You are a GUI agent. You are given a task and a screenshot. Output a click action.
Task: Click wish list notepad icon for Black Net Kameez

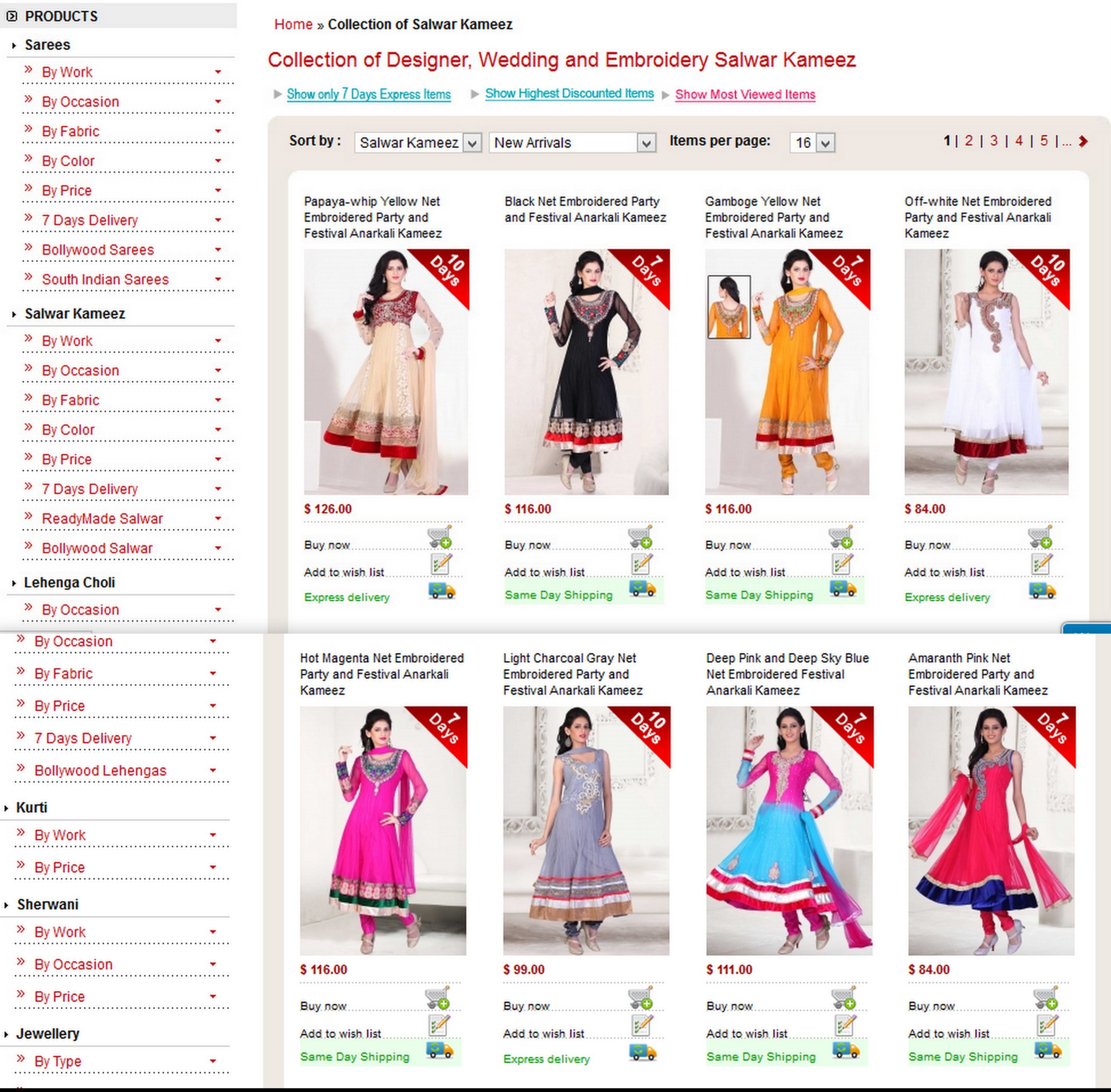pyautogui.click(x=642, y=564)
